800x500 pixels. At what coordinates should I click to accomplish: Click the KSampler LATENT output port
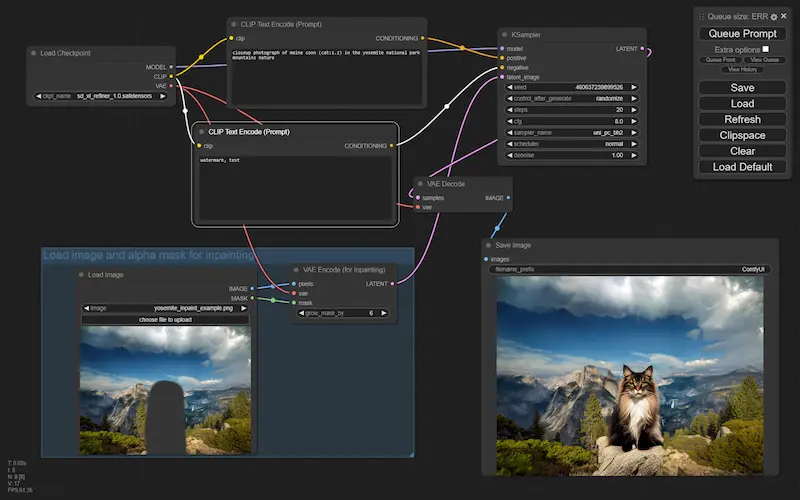click(642, 48)
